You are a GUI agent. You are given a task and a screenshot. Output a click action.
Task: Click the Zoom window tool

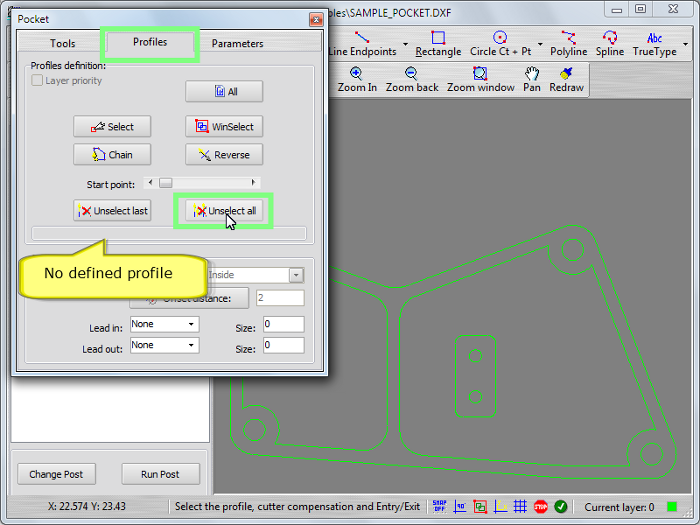(480, 80)
